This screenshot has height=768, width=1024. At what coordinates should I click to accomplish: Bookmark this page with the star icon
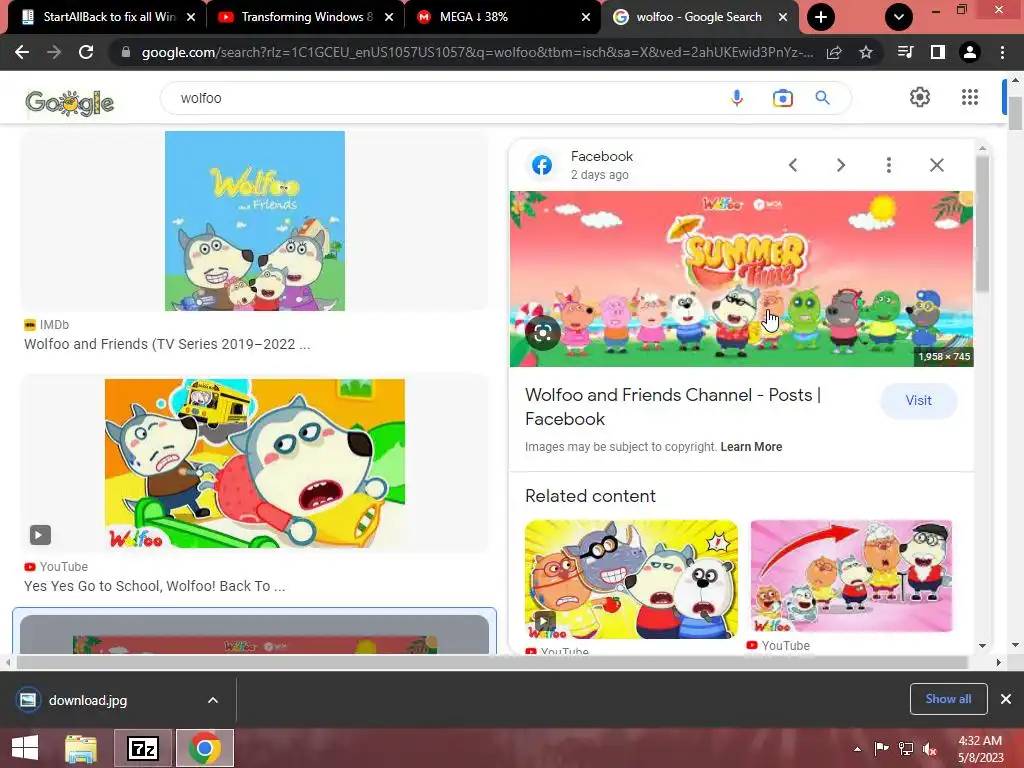click(866, 52)
